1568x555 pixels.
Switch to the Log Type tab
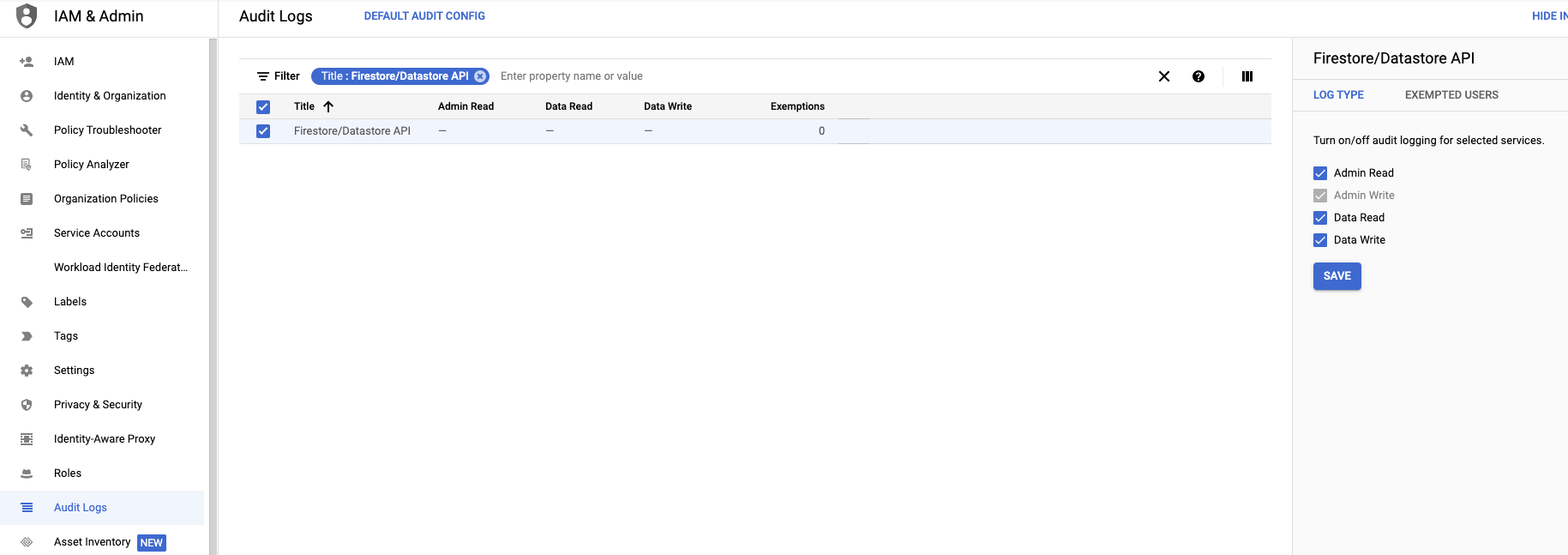point(1338,95)
